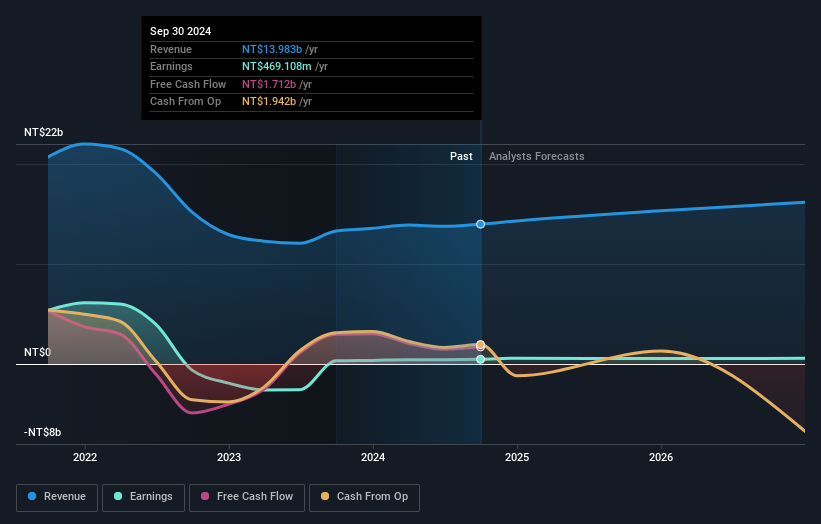Click the NT$1.712b free cash flow value
This screenshot has height=524, width=821.
269,84
